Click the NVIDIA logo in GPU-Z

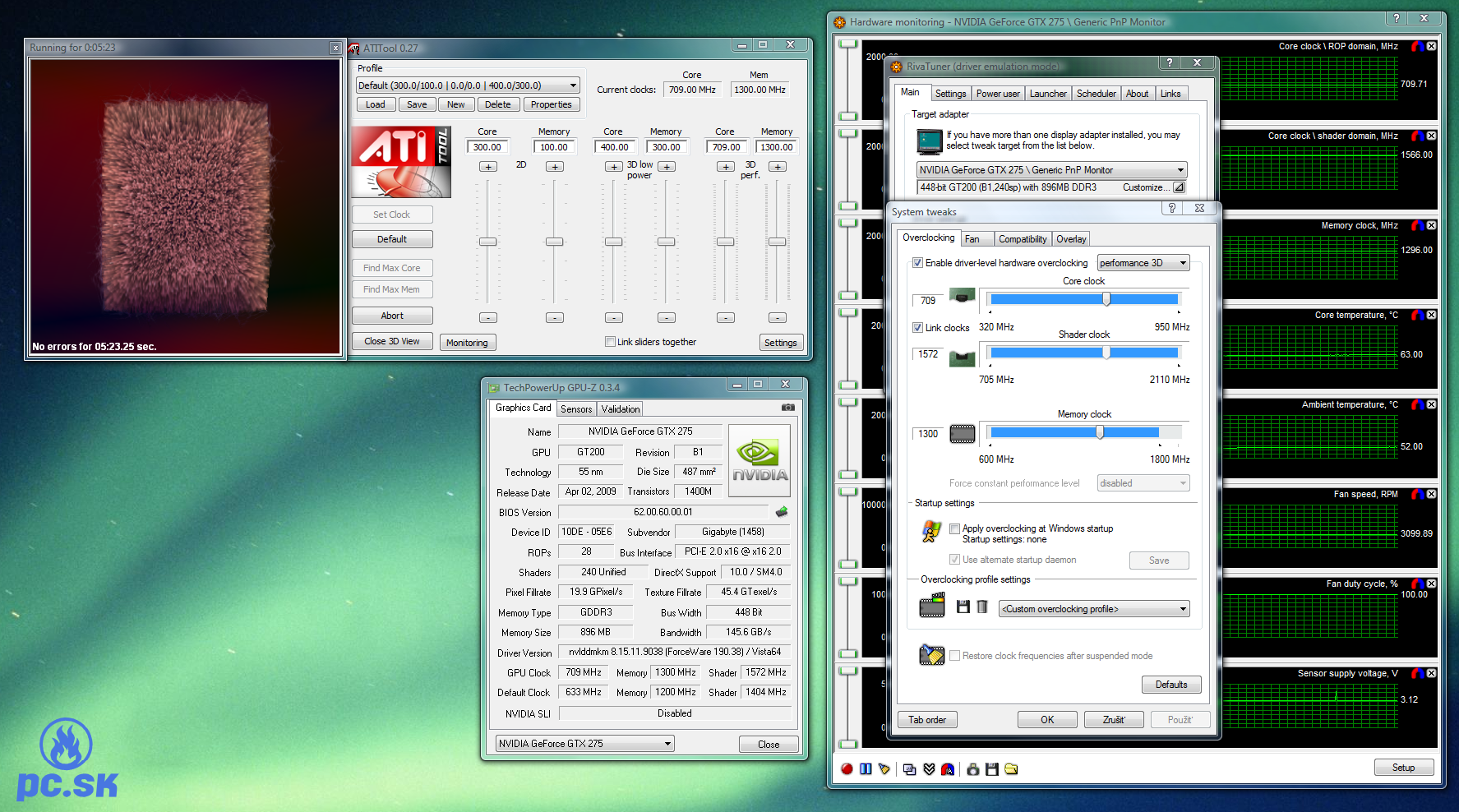point(760,460)
